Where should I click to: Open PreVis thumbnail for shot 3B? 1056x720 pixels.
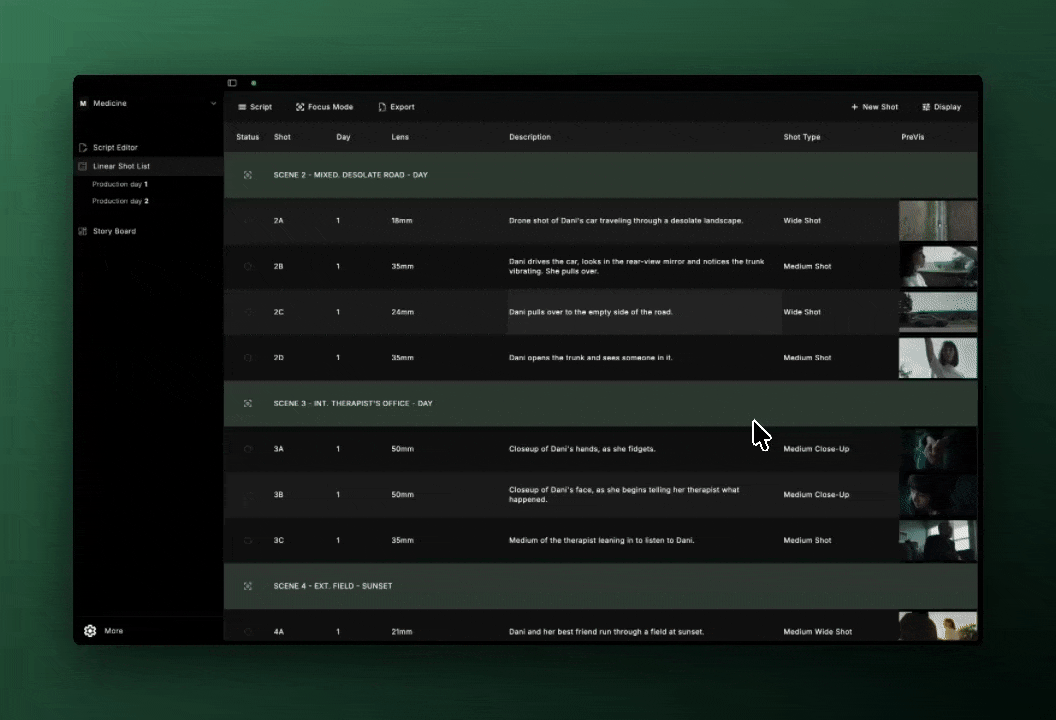coord(937,494)
